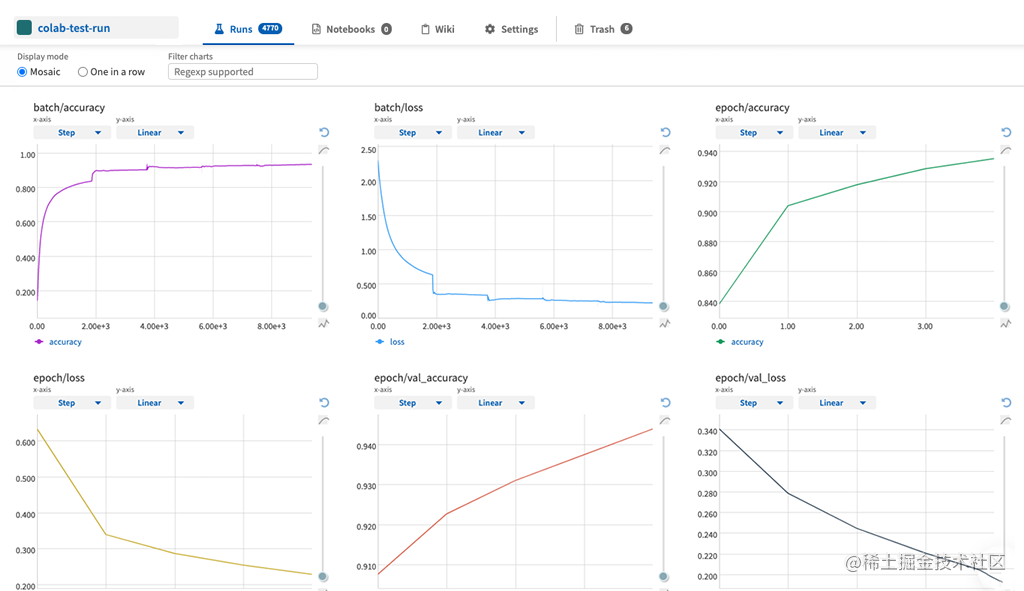Viewport: 1024px width, 591px height.
Task: Toggle purple accuracy series in batch/accuracy legend
Action: [57, 342]
